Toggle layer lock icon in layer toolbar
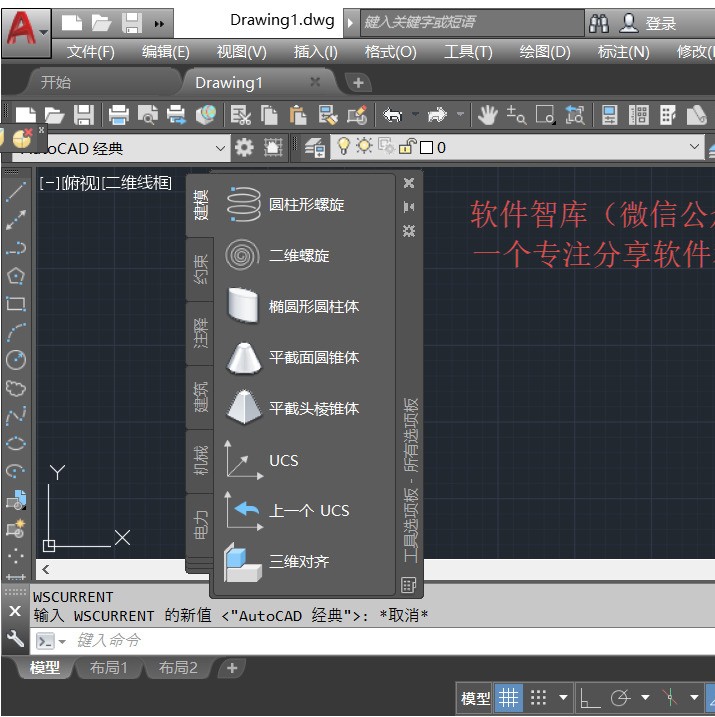Image resolution: width=715 pixels, height=717 pixels. [407, 148]
